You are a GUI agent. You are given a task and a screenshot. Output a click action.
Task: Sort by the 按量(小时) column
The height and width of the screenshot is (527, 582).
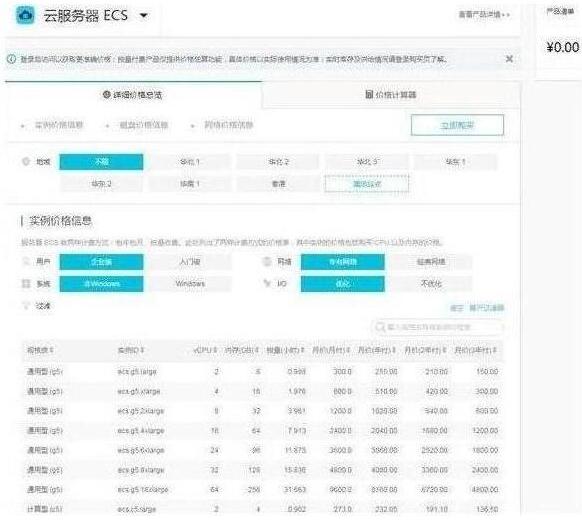tap(285, 350)
